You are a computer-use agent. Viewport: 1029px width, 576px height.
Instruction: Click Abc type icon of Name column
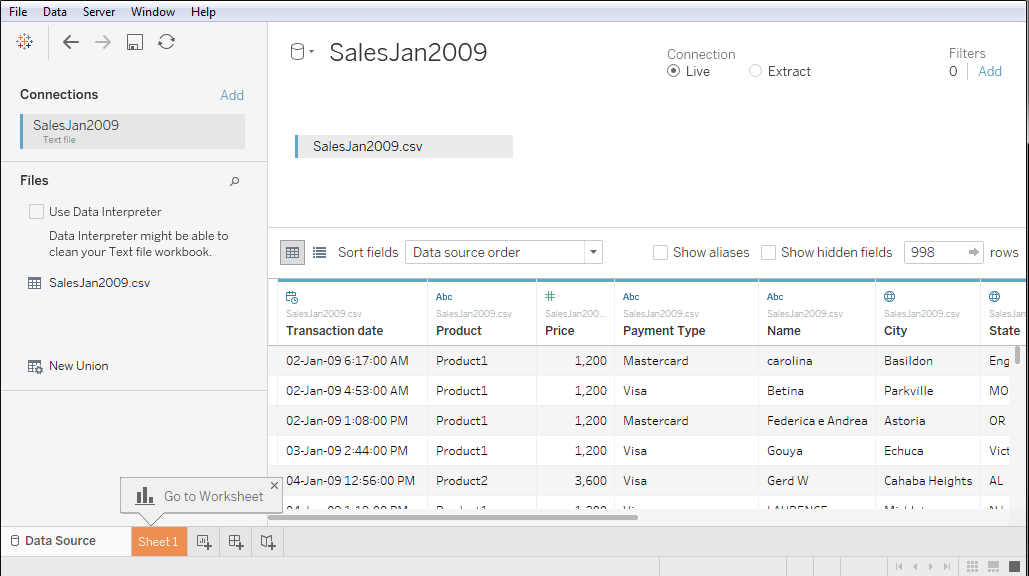pyautogui.click(x=775, y=297)
